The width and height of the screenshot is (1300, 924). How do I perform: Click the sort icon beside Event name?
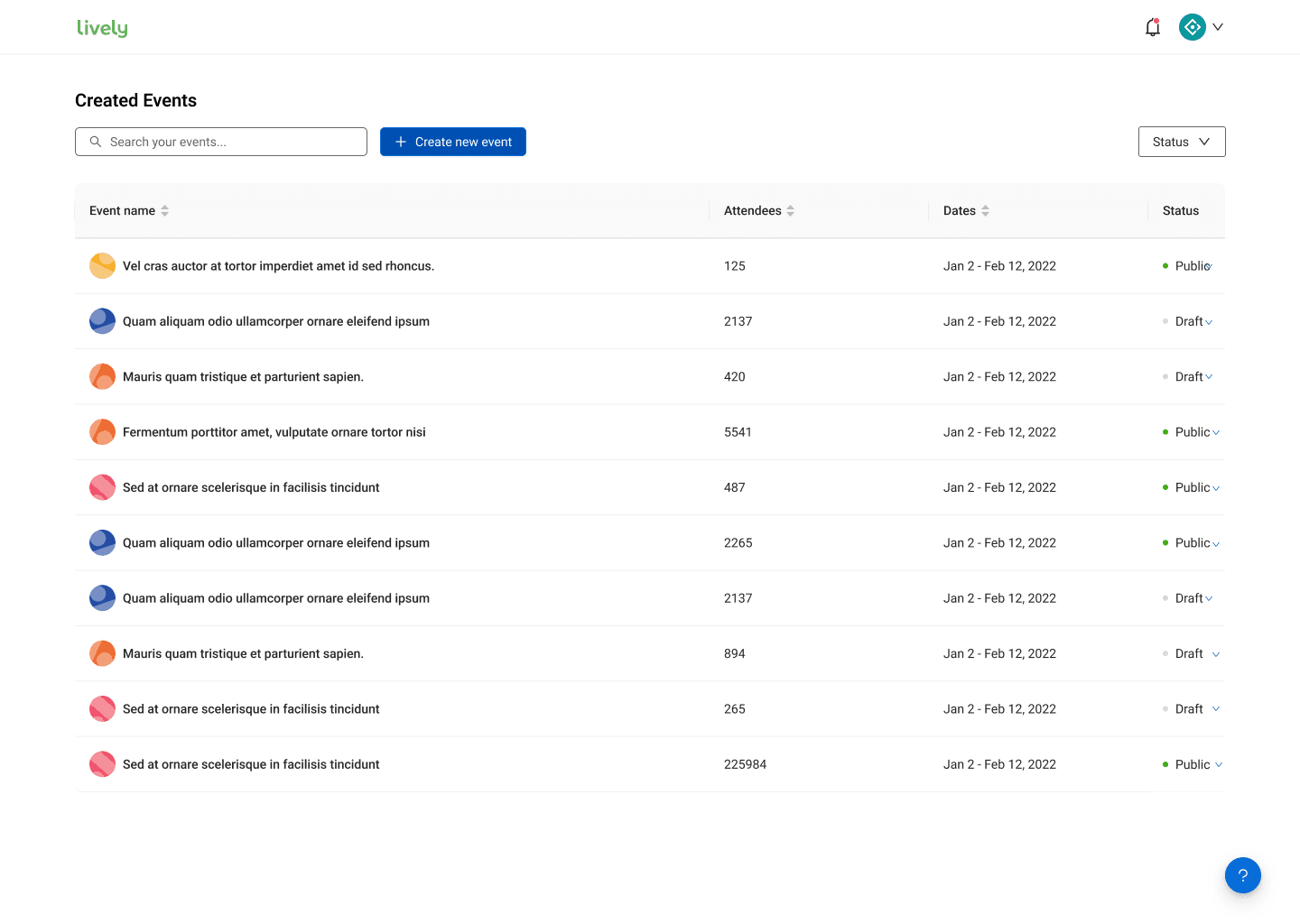[164, 210]
